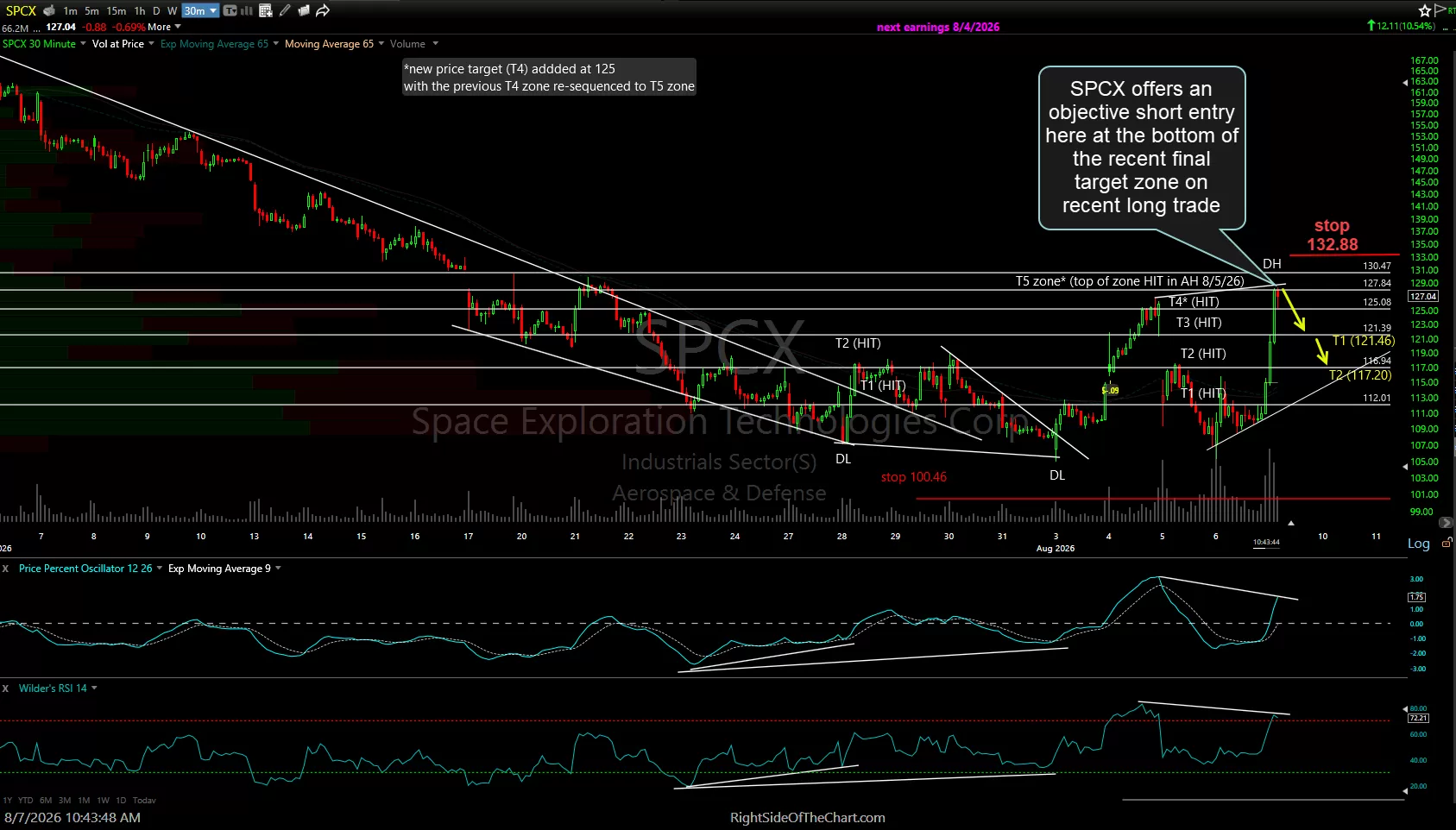
Task: Click the 1.75 oscillator value label
Action: pos(1416,597)
